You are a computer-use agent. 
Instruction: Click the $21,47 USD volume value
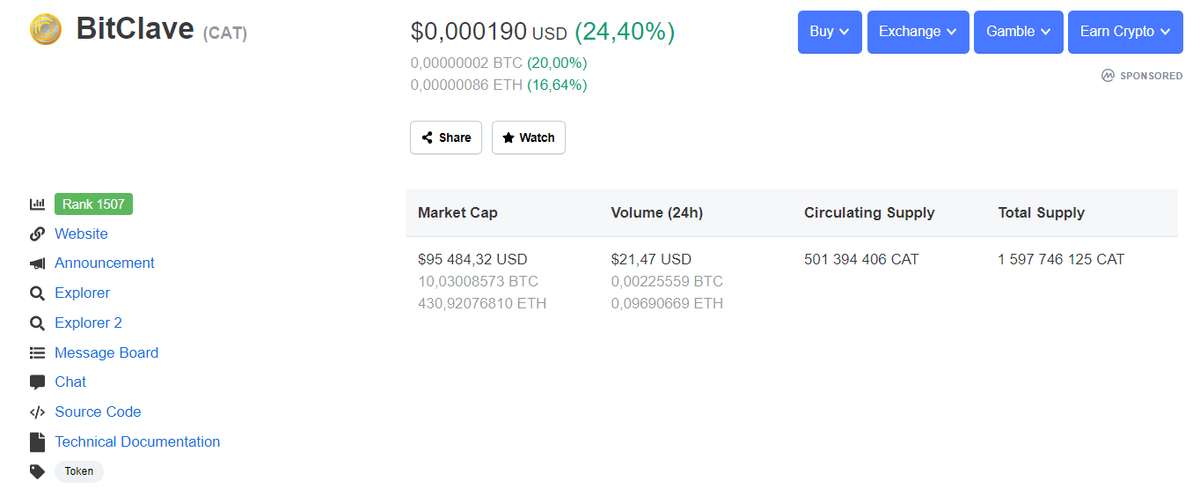click(651, 259)
